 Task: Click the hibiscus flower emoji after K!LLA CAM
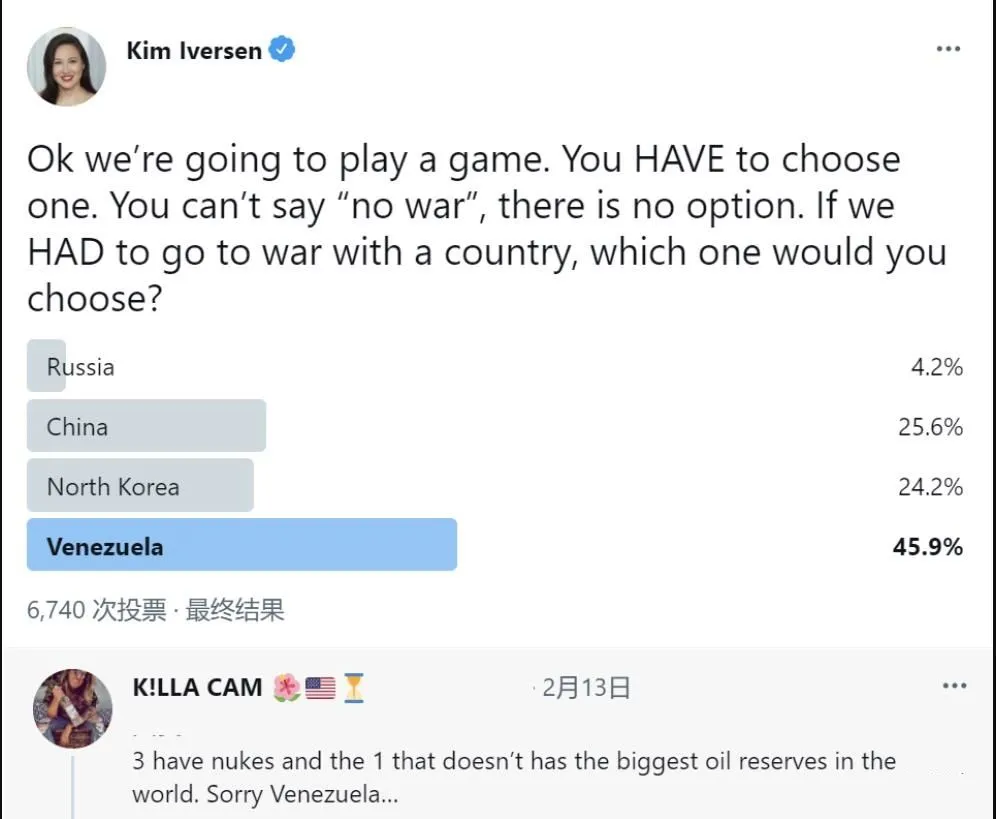click(x=286, y=688)
